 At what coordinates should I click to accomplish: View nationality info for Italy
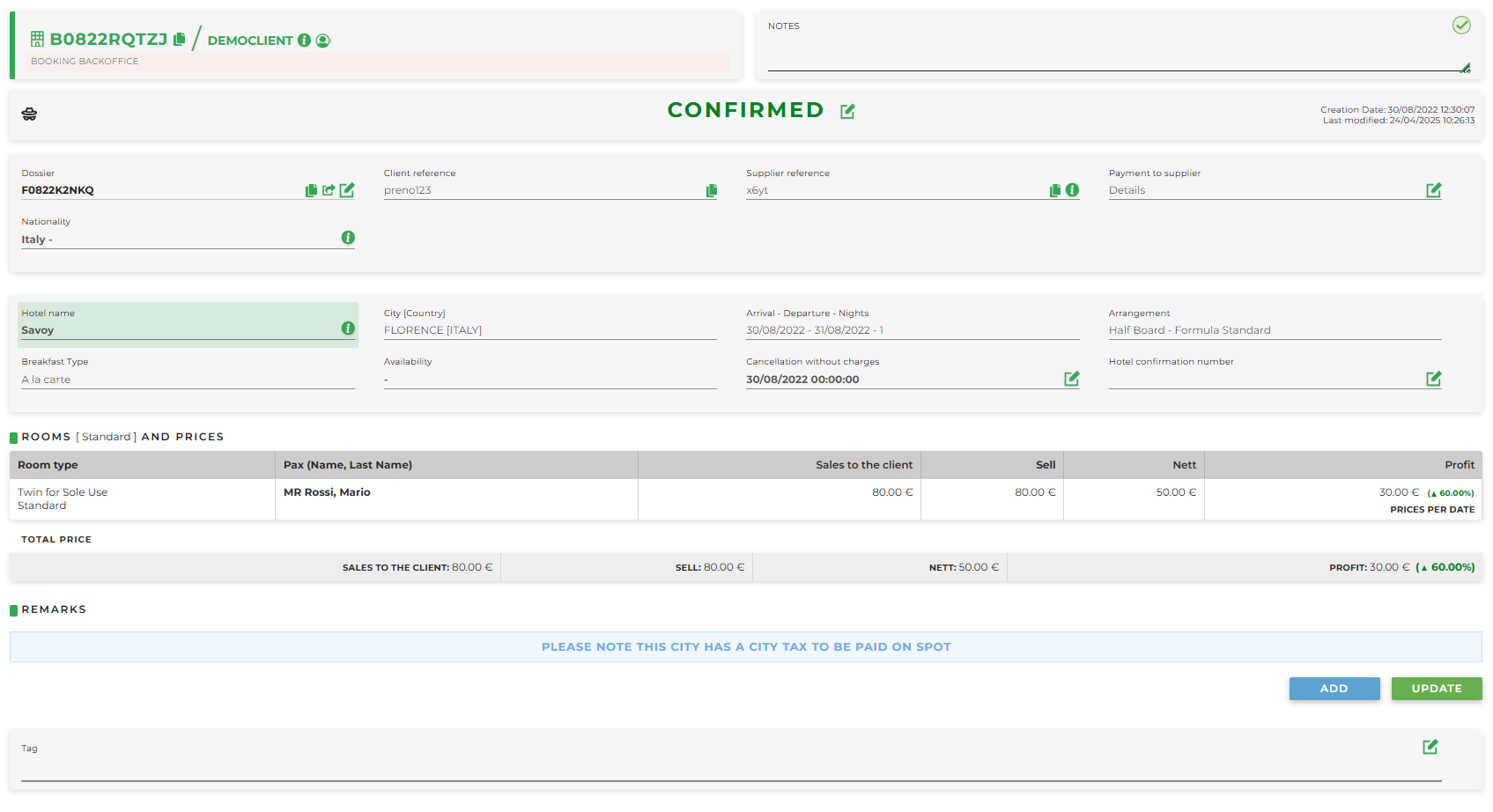click(x=348, y=238)
